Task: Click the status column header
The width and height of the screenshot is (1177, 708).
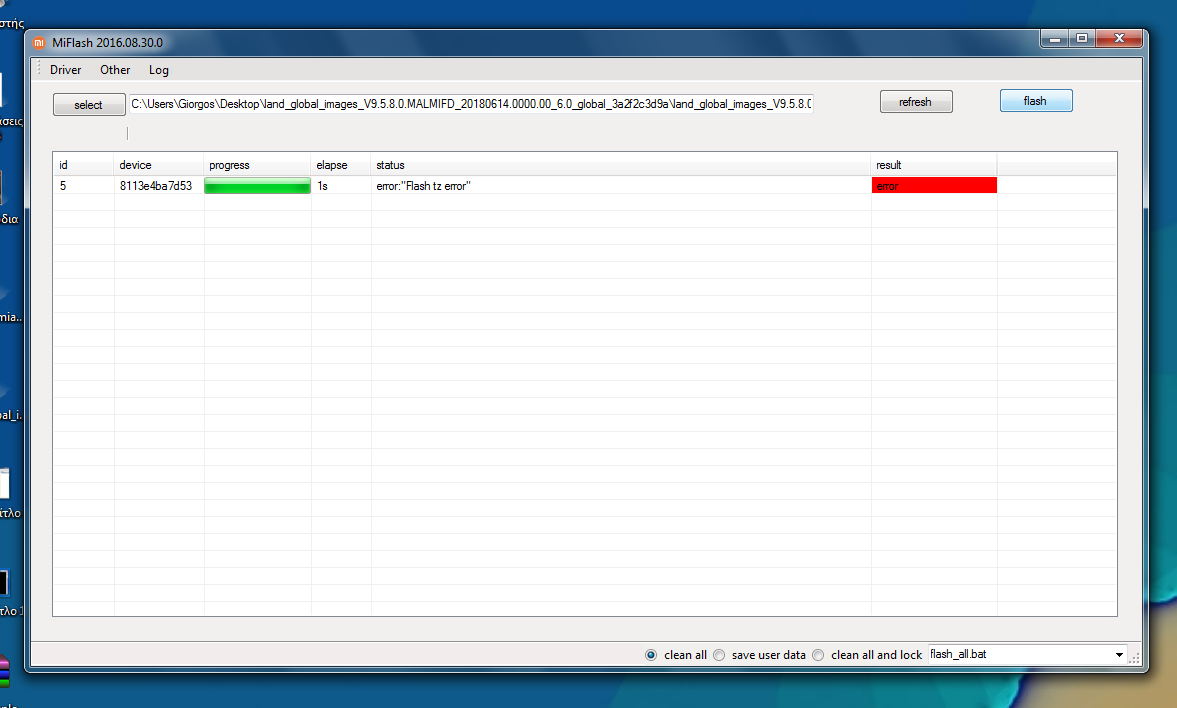Action: click(621, 165)
